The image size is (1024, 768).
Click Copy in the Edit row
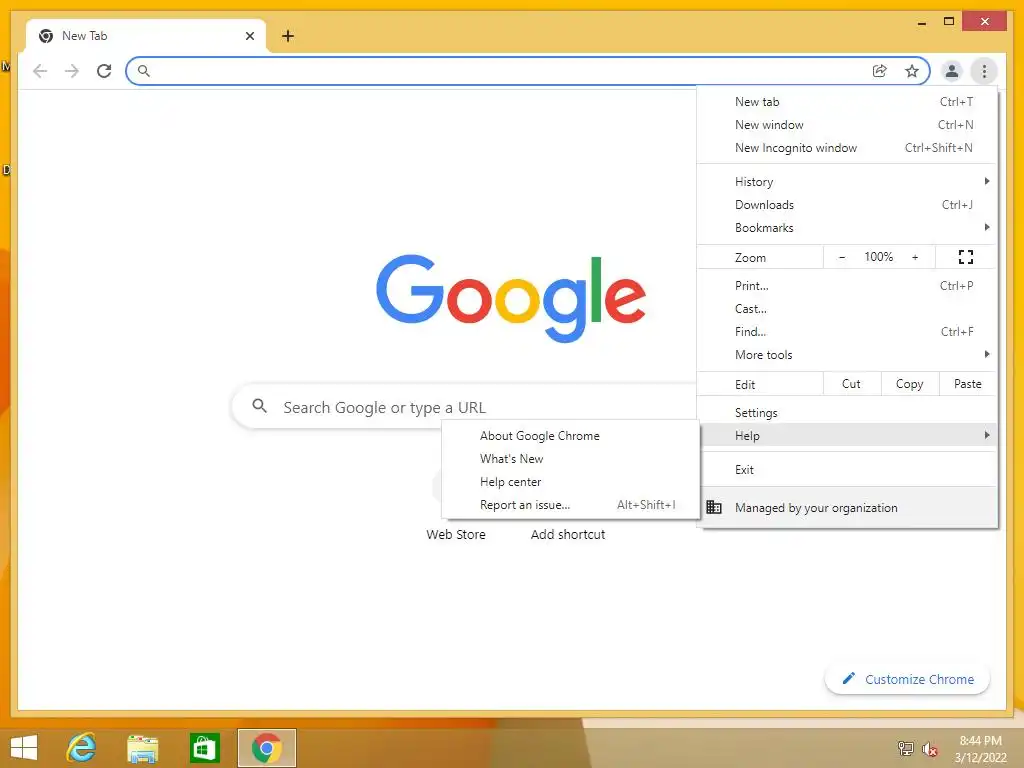910,384
